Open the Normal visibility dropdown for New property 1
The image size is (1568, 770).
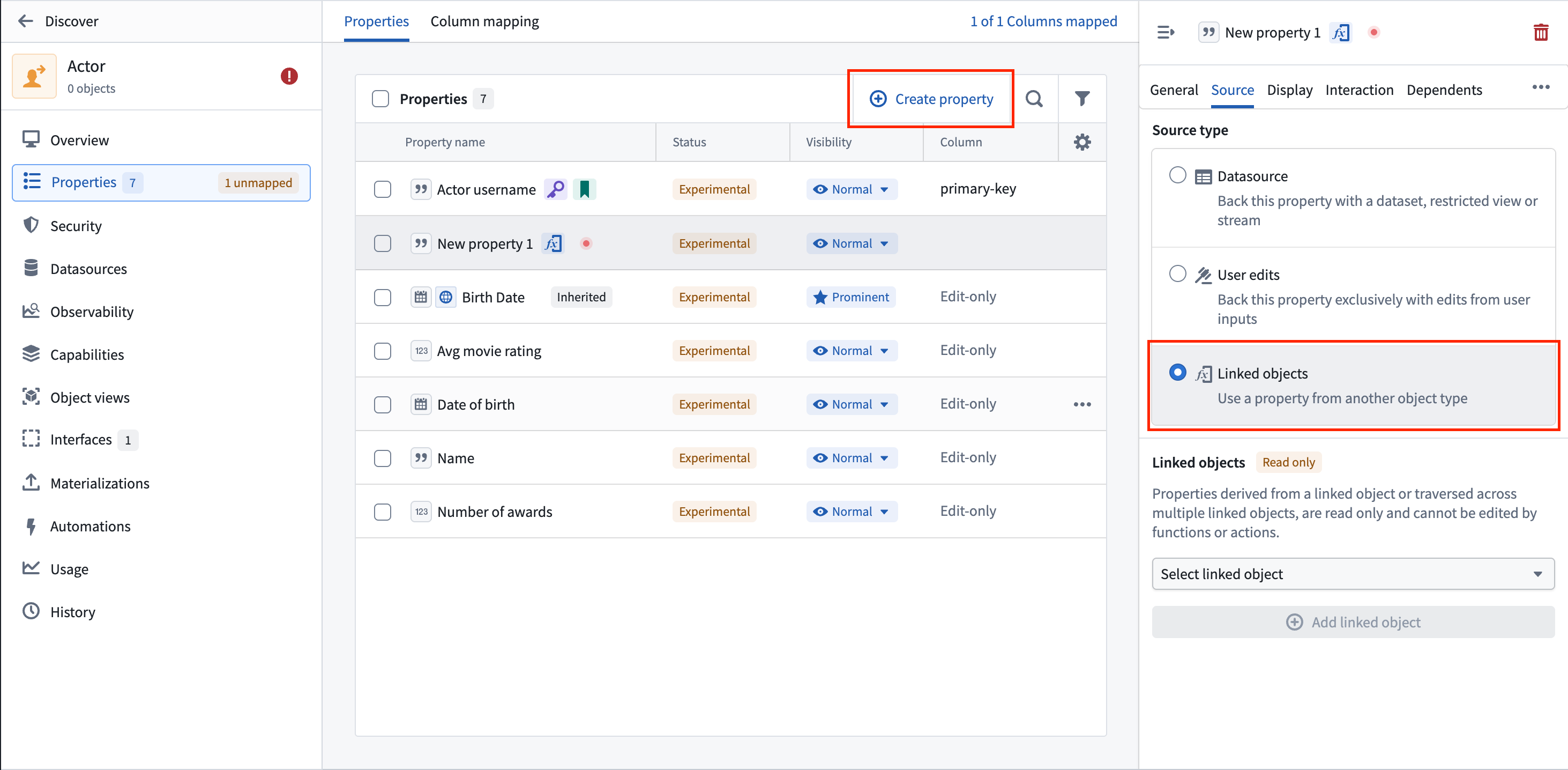(852, 243)
